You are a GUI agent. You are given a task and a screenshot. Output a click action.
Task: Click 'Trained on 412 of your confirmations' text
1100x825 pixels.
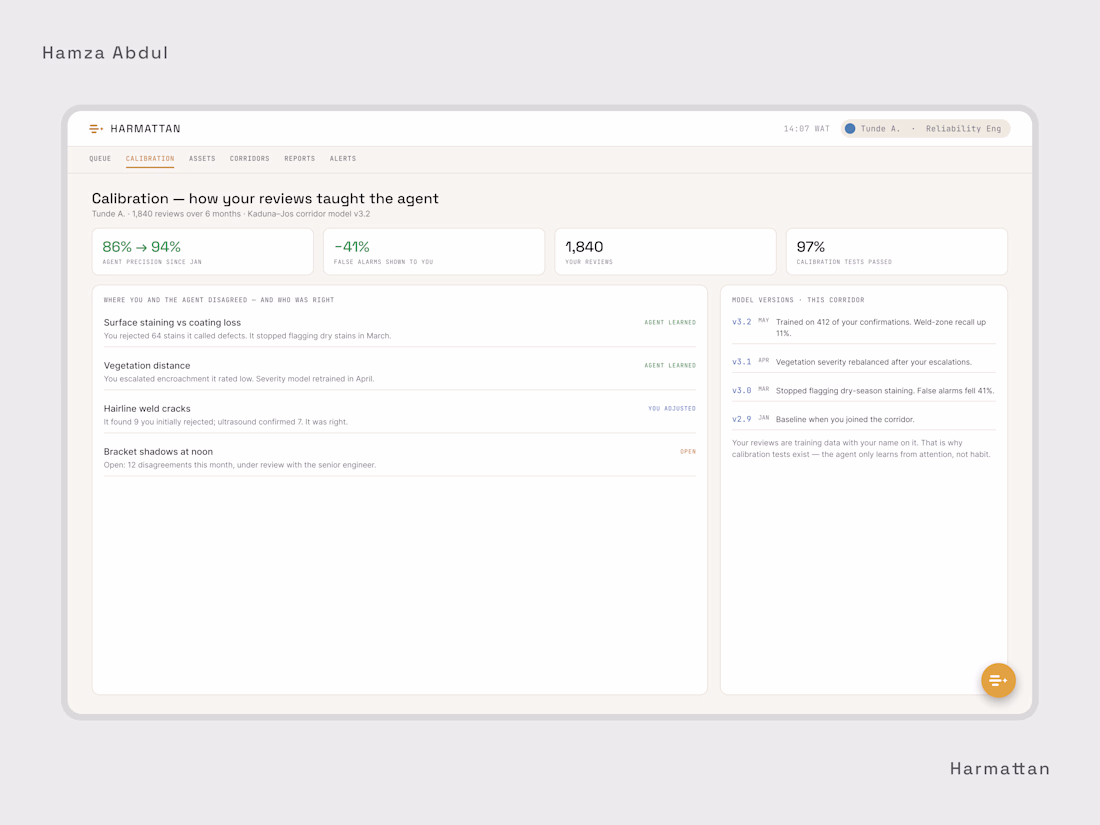point(881,328)
